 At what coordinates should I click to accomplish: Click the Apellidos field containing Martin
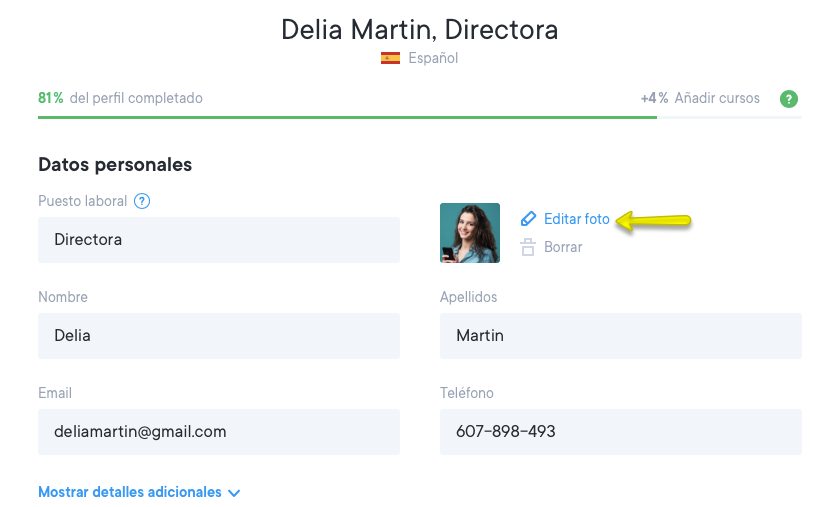[620, 336]
